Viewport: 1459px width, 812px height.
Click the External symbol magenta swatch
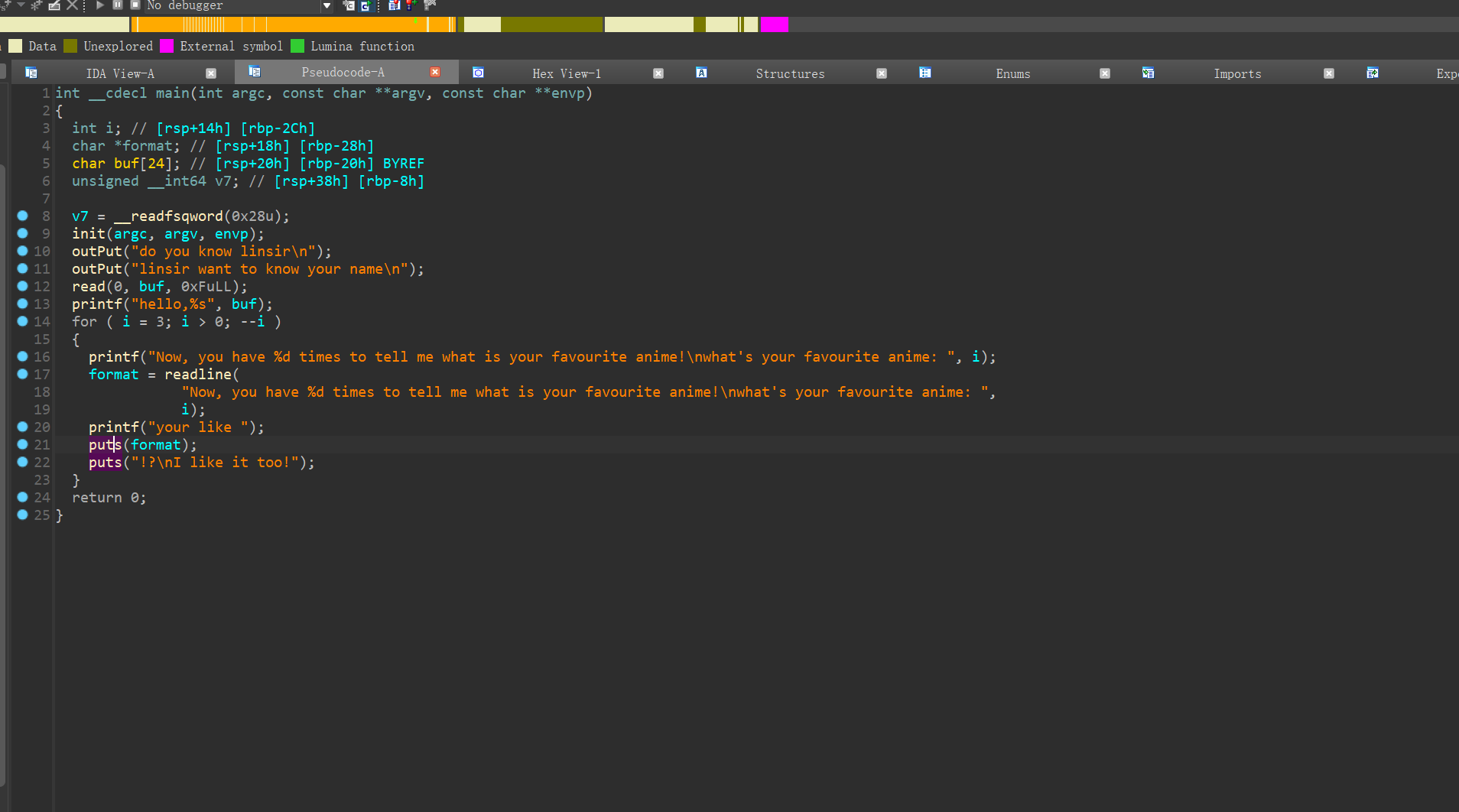point(167,46)
